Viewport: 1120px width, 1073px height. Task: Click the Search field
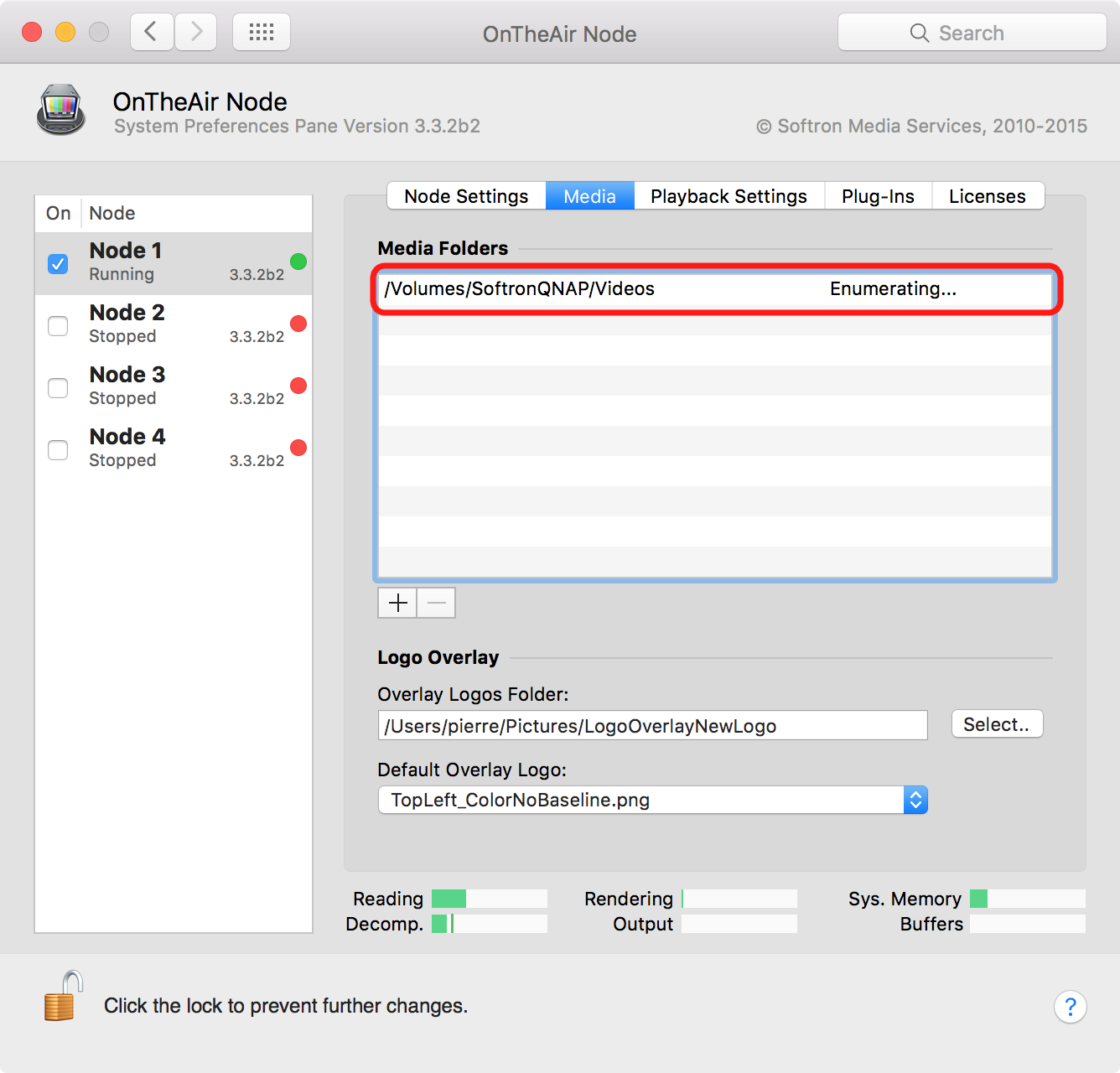tap(972, 33)
